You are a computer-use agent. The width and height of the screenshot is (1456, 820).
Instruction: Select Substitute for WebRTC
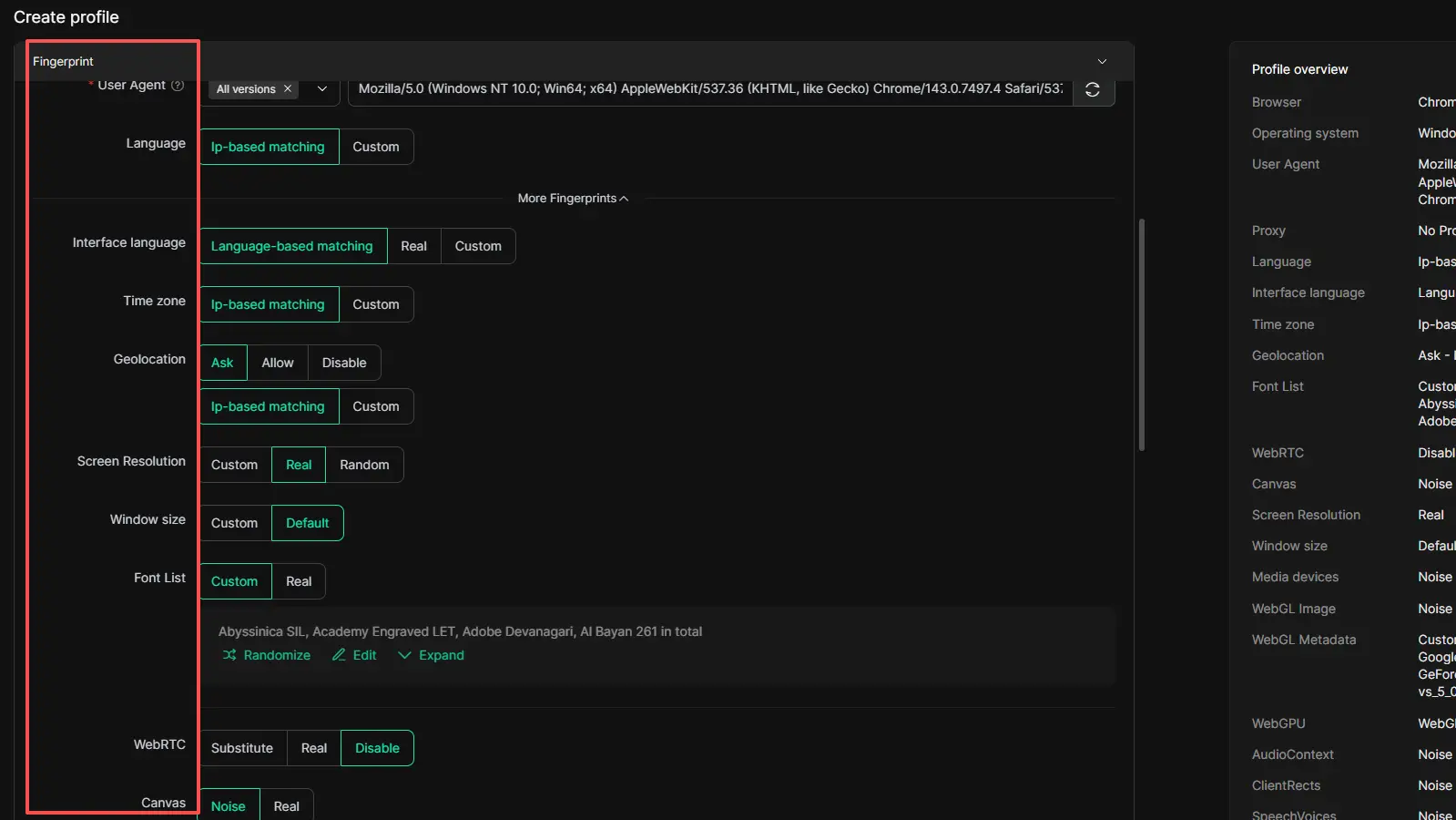242,748
